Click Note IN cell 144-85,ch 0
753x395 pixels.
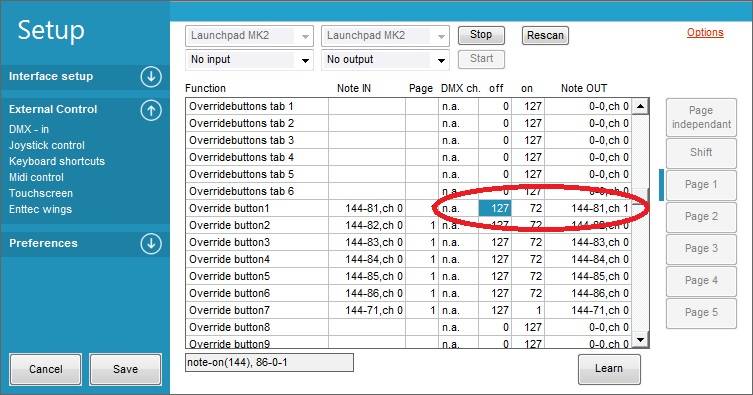point(367,276)
